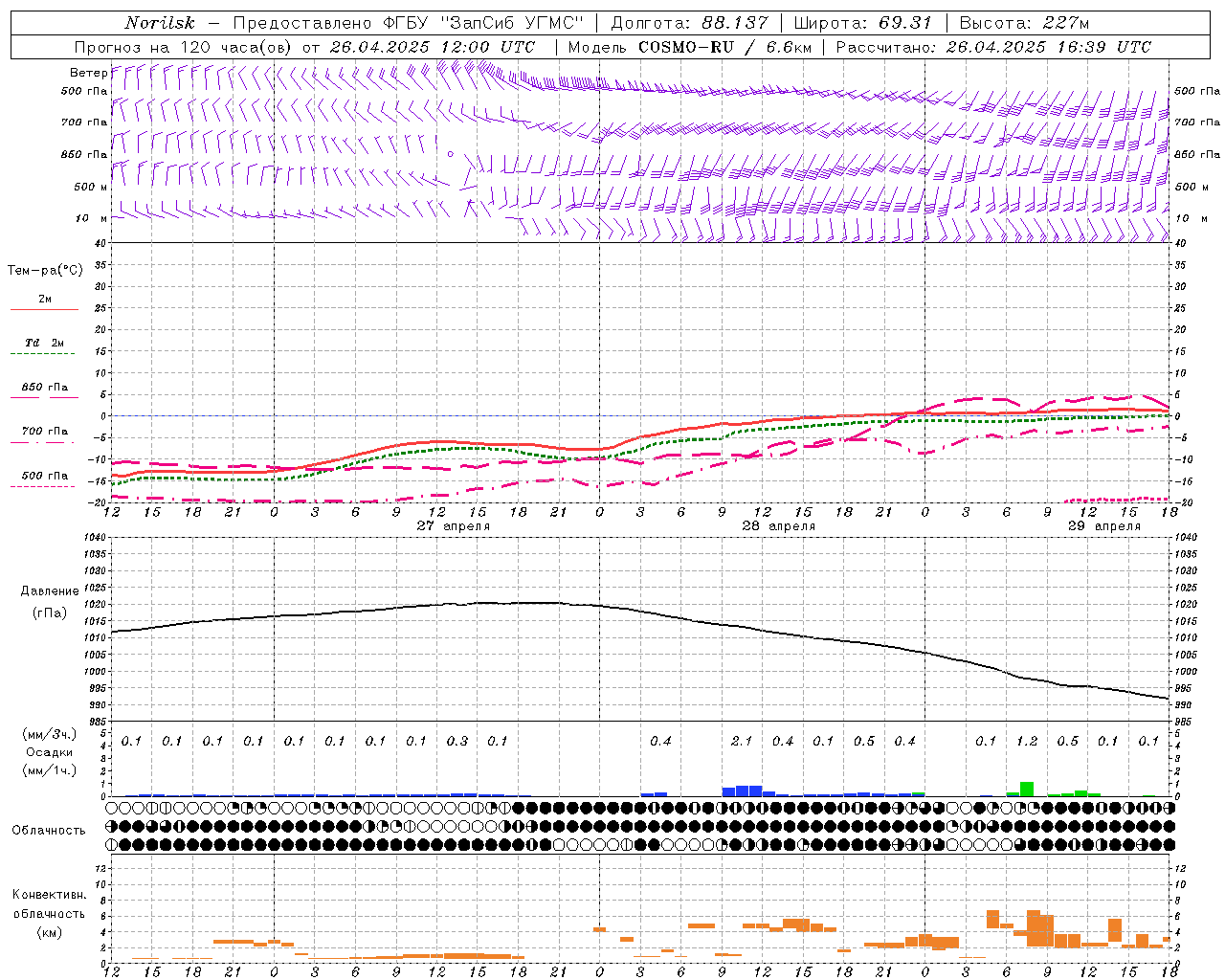The height and width of the screenshot is (980, 1225).
Task: Click '850 гПа' entry in temperature legend
Action: point(45,388)
